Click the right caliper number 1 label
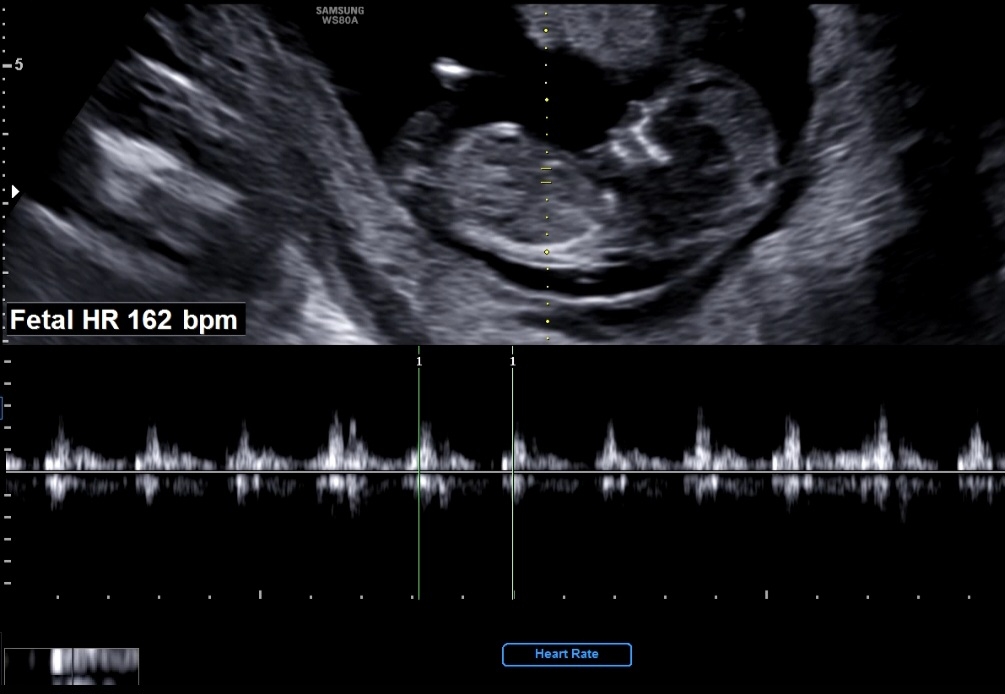Viewport: 1005px width, 694px height. (513, 361)
